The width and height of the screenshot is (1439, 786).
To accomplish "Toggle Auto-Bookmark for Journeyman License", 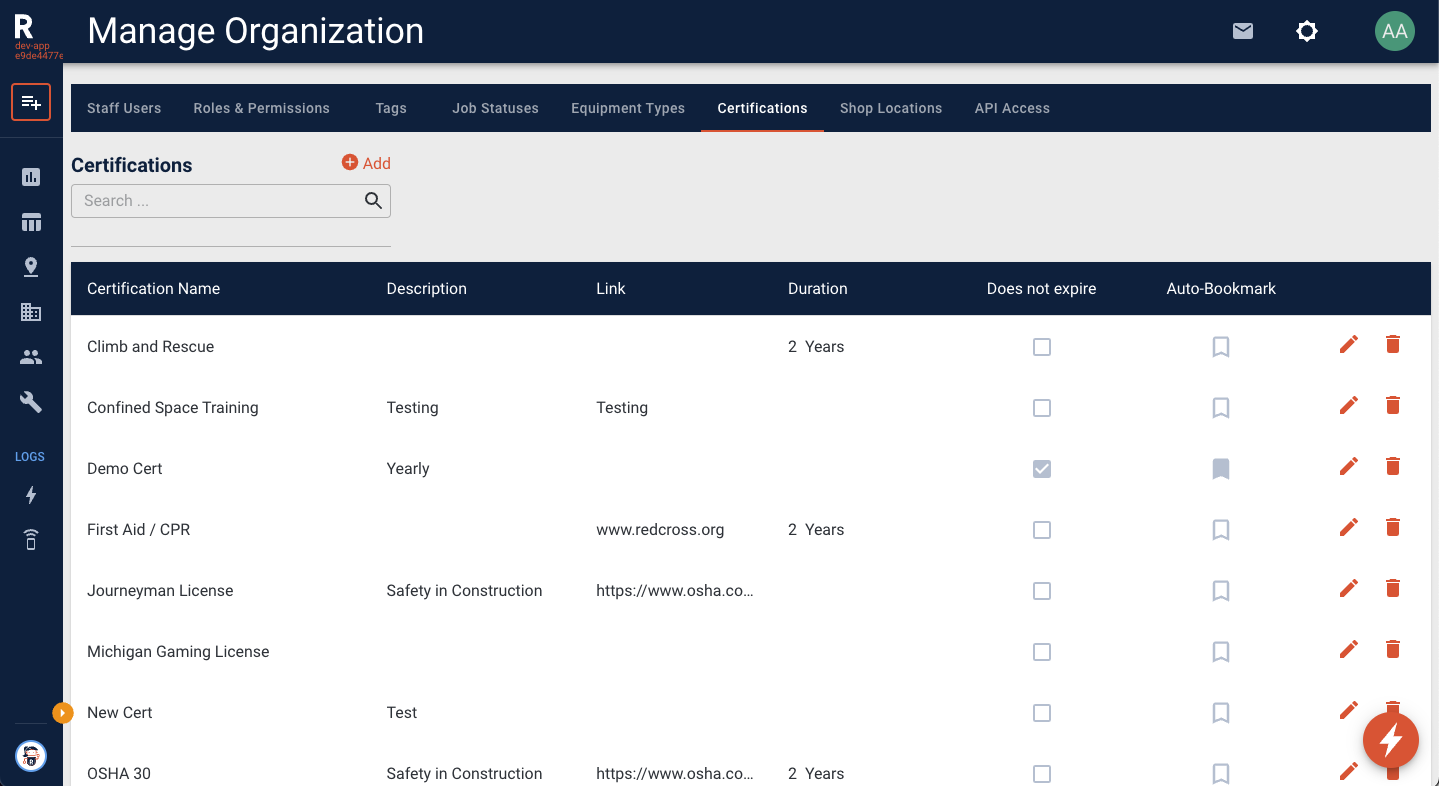I will [x=1221, y=591].
